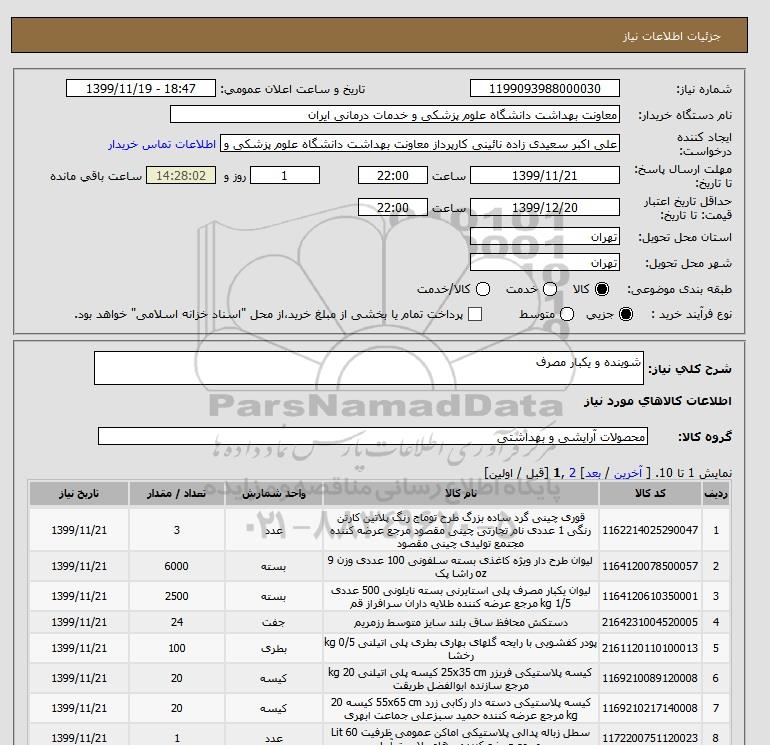770x745 pixels.
Task: Click the need number field
Action: pos(545,88)
